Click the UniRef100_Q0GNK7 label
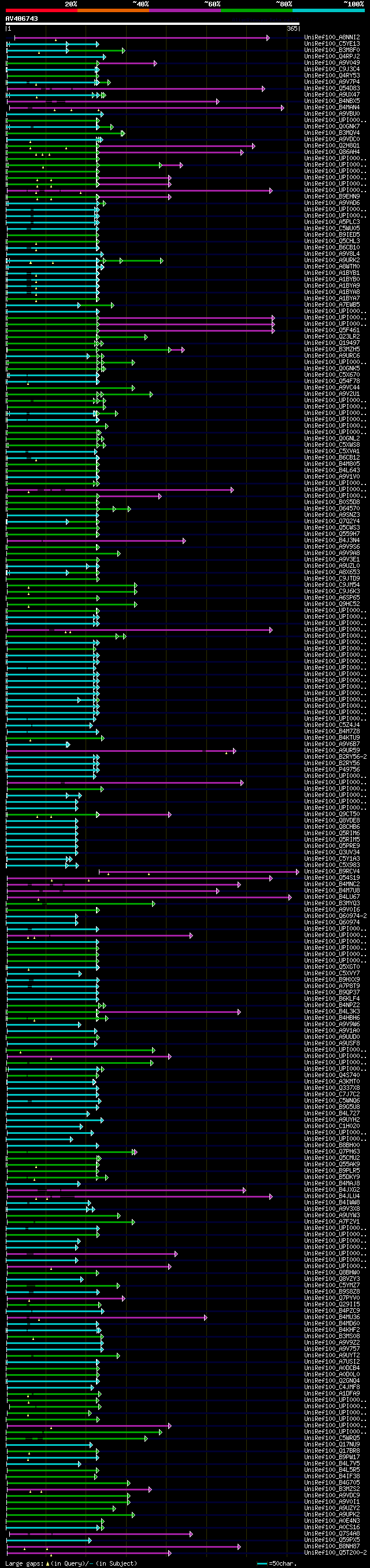This screenshot has width=370, height=1568. tap(332, 127)
